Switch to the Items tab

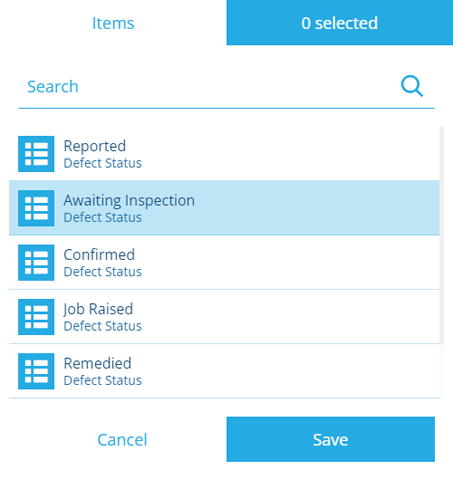pos(113,23)
